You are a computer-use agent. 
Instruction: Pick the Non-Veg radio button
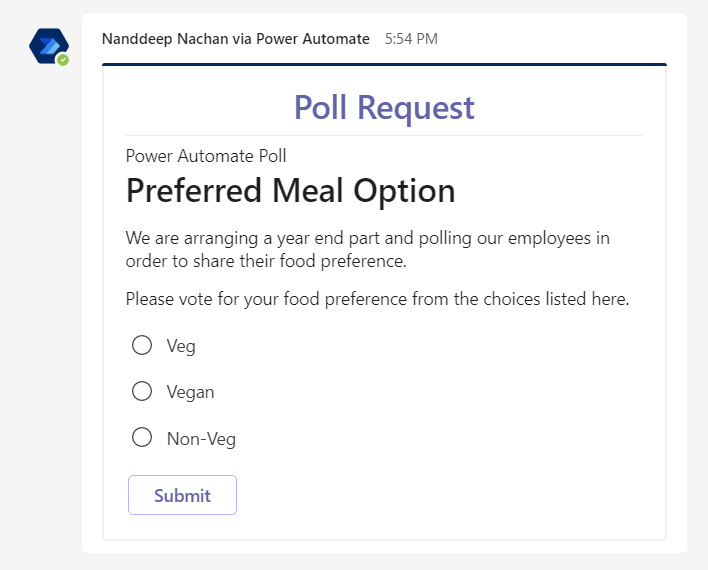point(142,437)
